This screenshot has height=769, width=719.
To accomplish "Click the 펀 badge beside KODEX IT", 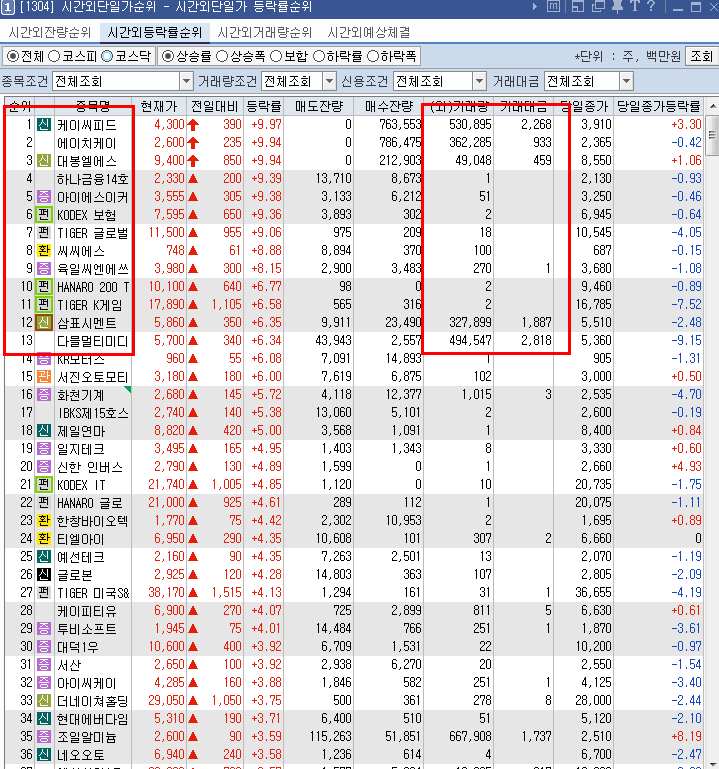I will (x=44, y=485).
